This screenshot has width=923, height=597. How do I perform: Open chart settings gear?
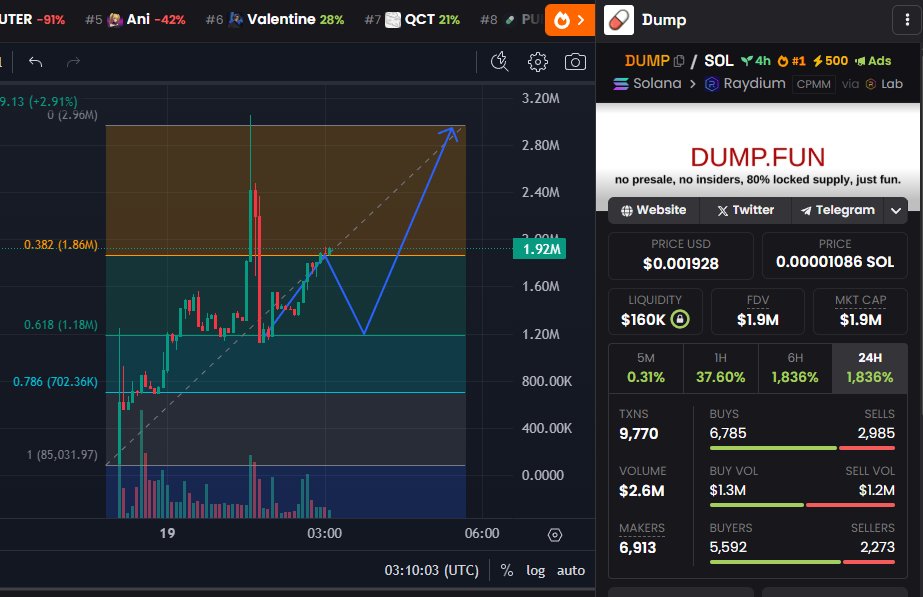[x=537, y=62]
